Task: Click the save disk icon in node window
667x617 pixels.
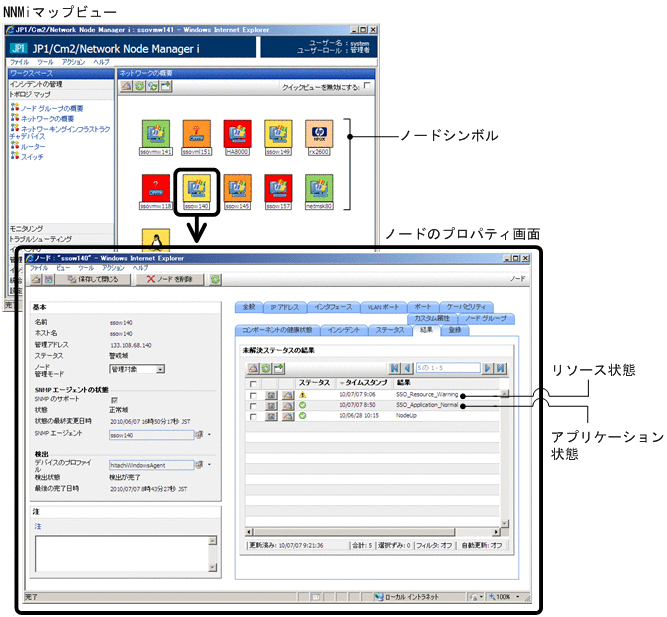Action: point(49,280)
